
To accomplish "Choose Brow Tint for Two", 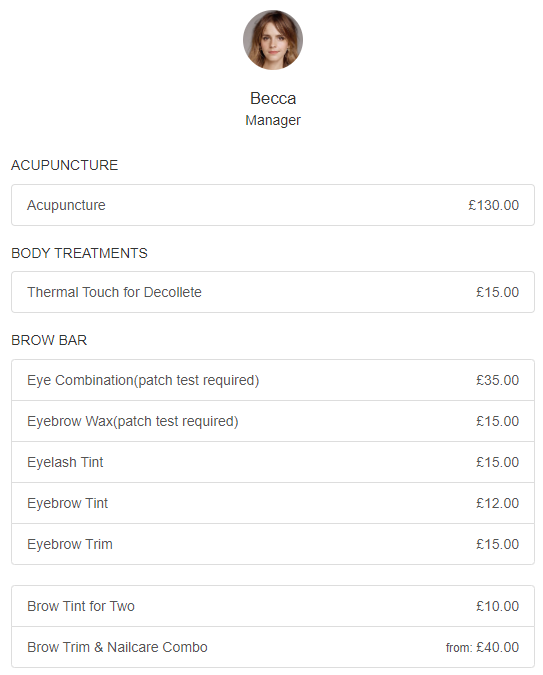I will pyautogui.click(x=273, y=606).
